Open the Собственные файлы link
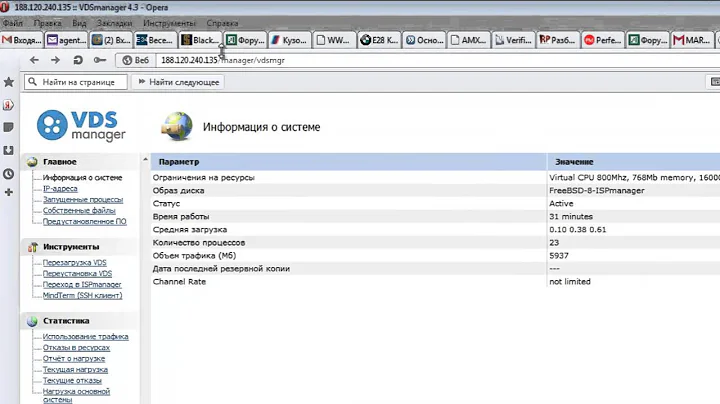Viewport: 720px width, 404px height. click(79, 210)
